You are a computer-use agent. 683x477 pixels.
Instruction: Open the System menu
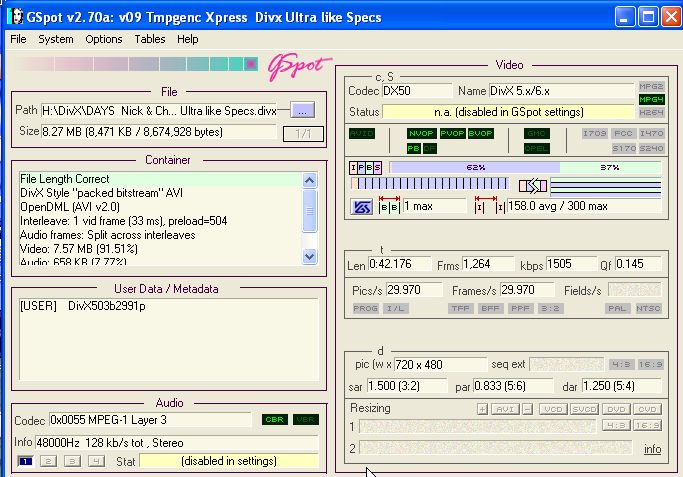tap(56, 39)
